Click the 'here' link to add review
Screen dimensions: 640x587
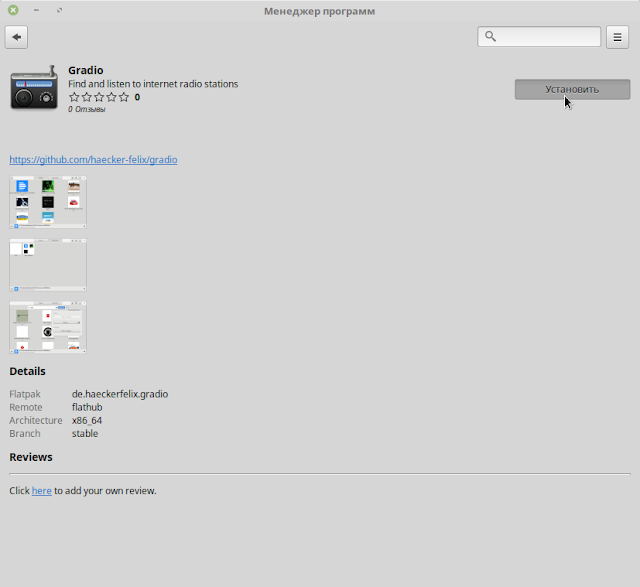pyautogui.click(x=42, y=491)
